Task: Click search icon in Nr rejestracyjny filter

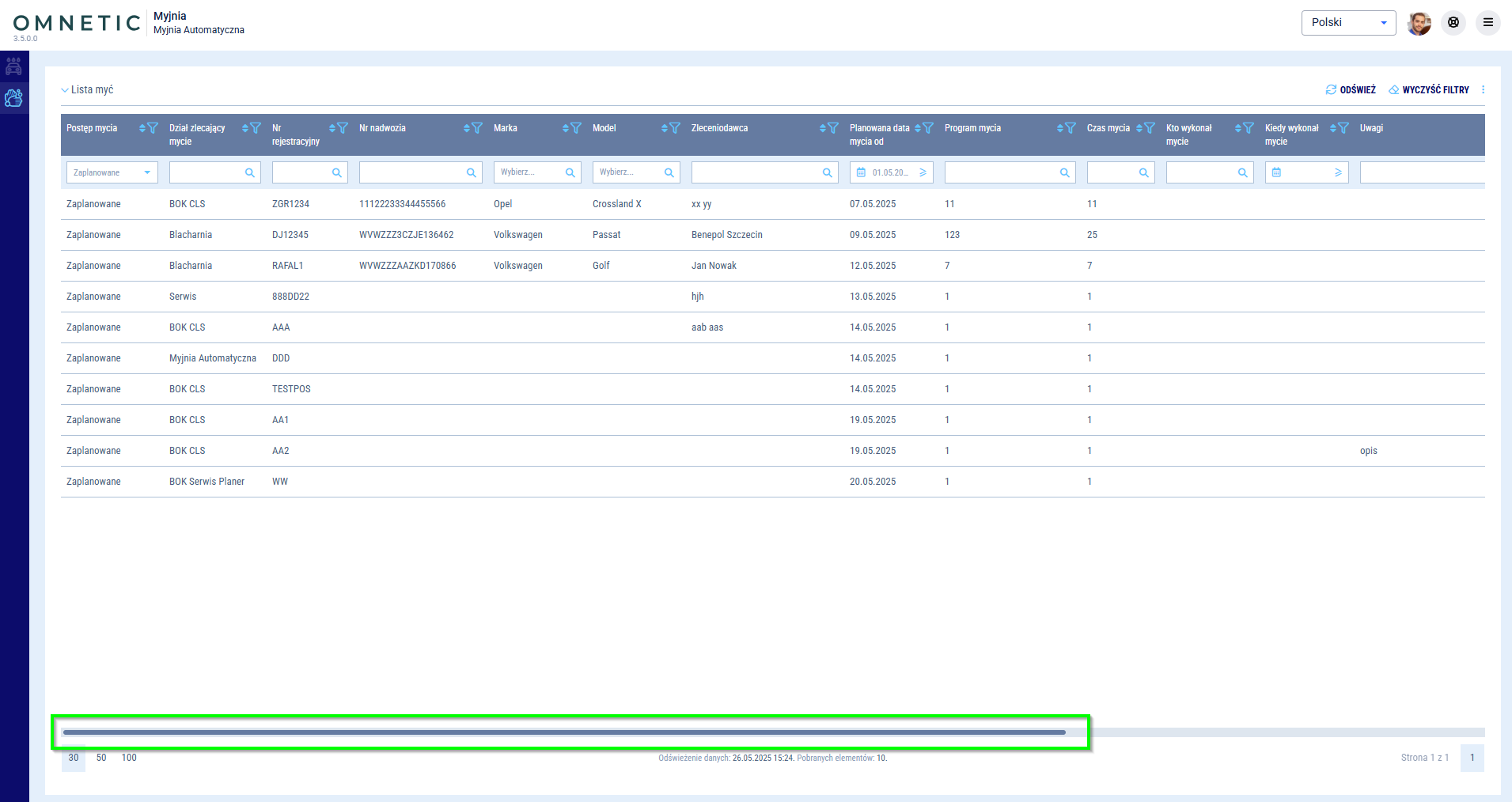Action: (336, 172)
